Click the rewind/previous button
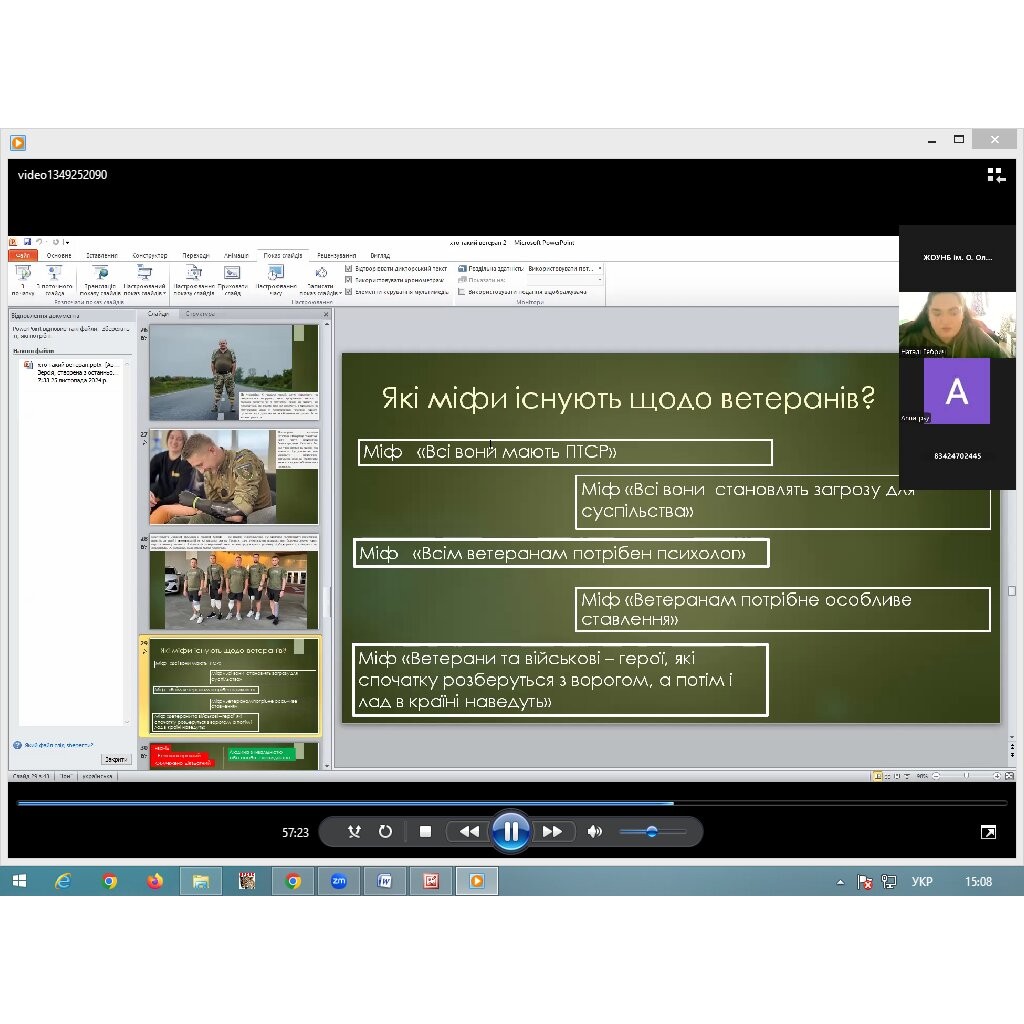Viewport: 1024px width, 1024px height. point(468,831)
